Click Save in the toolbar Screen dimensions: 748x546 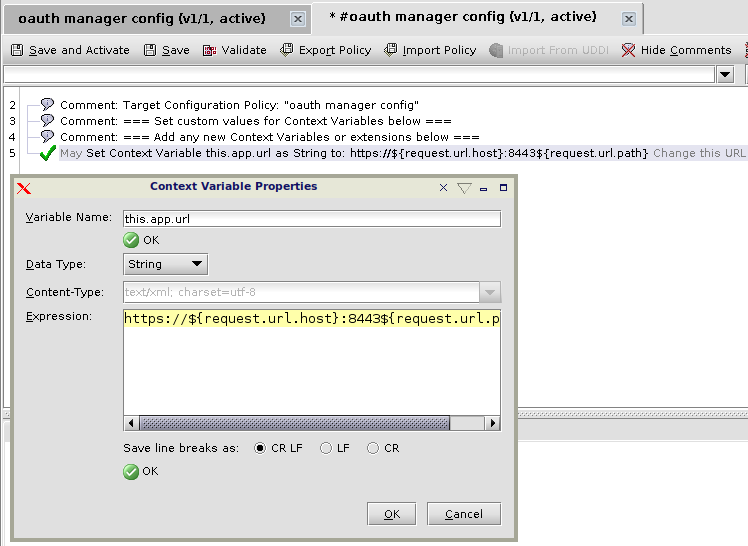(167, 50)
